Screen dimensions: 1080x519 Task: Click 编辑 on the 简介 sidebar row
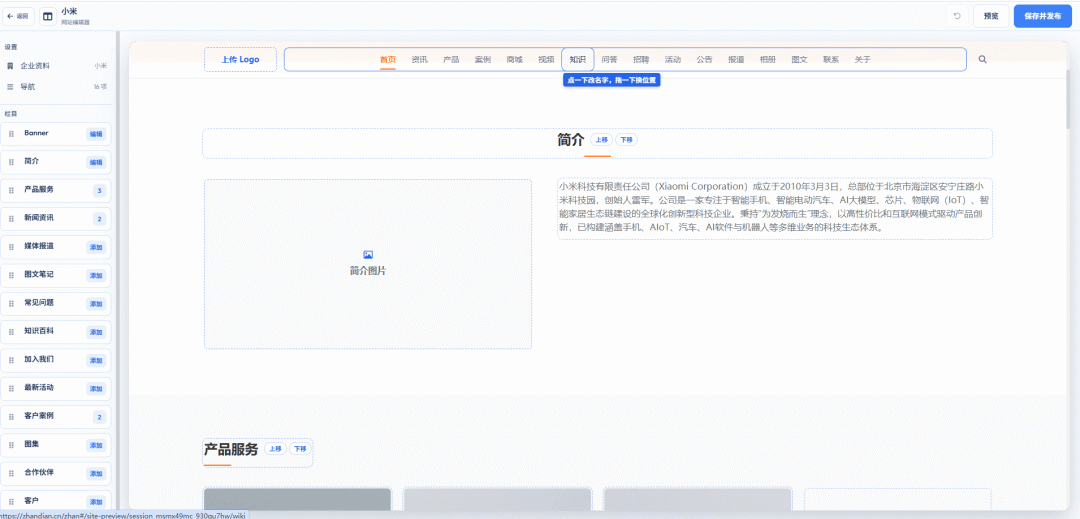95,162
